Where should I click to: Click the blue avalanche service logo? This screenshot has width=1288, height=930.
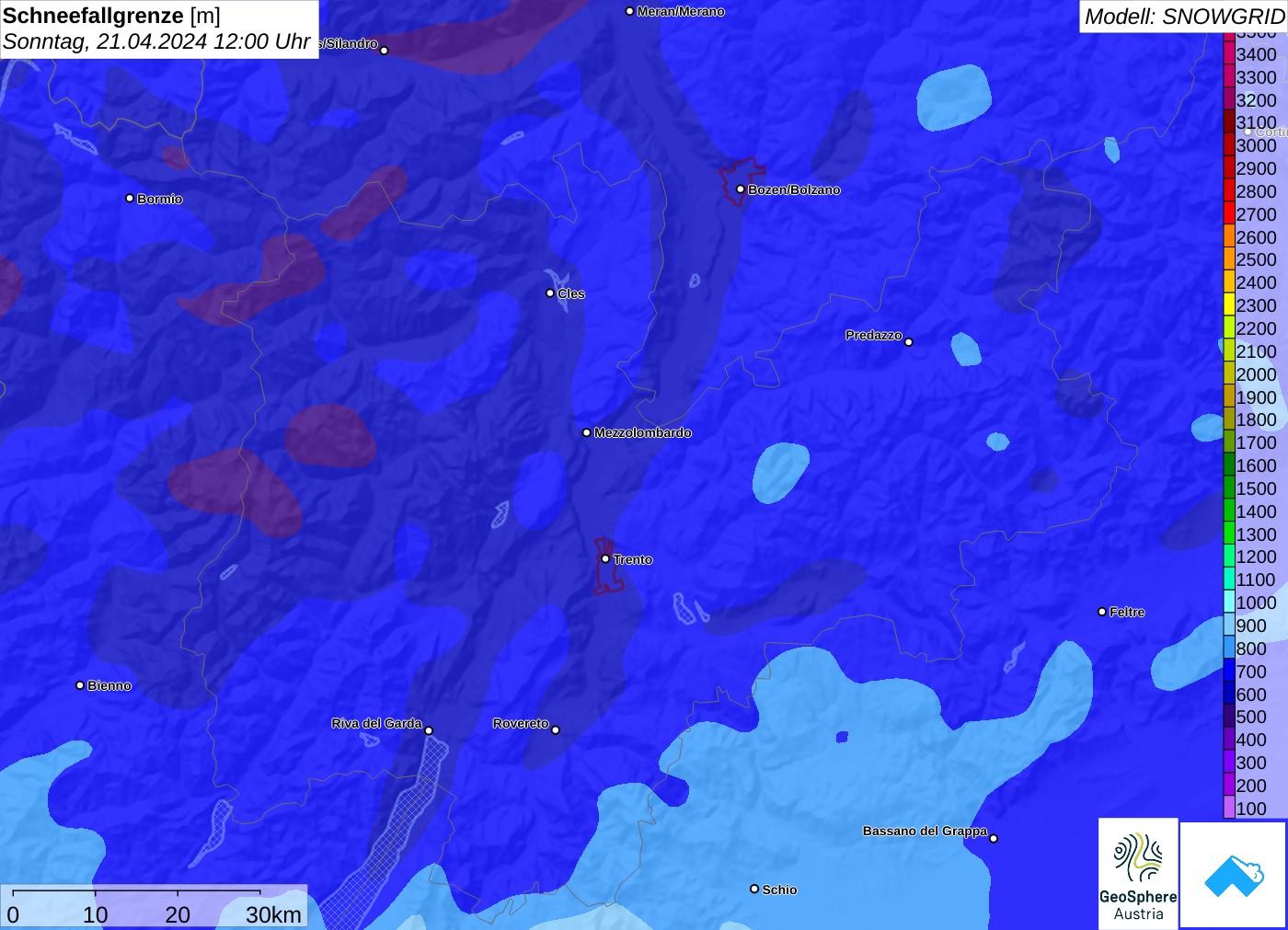click(x=1234, y=875)
